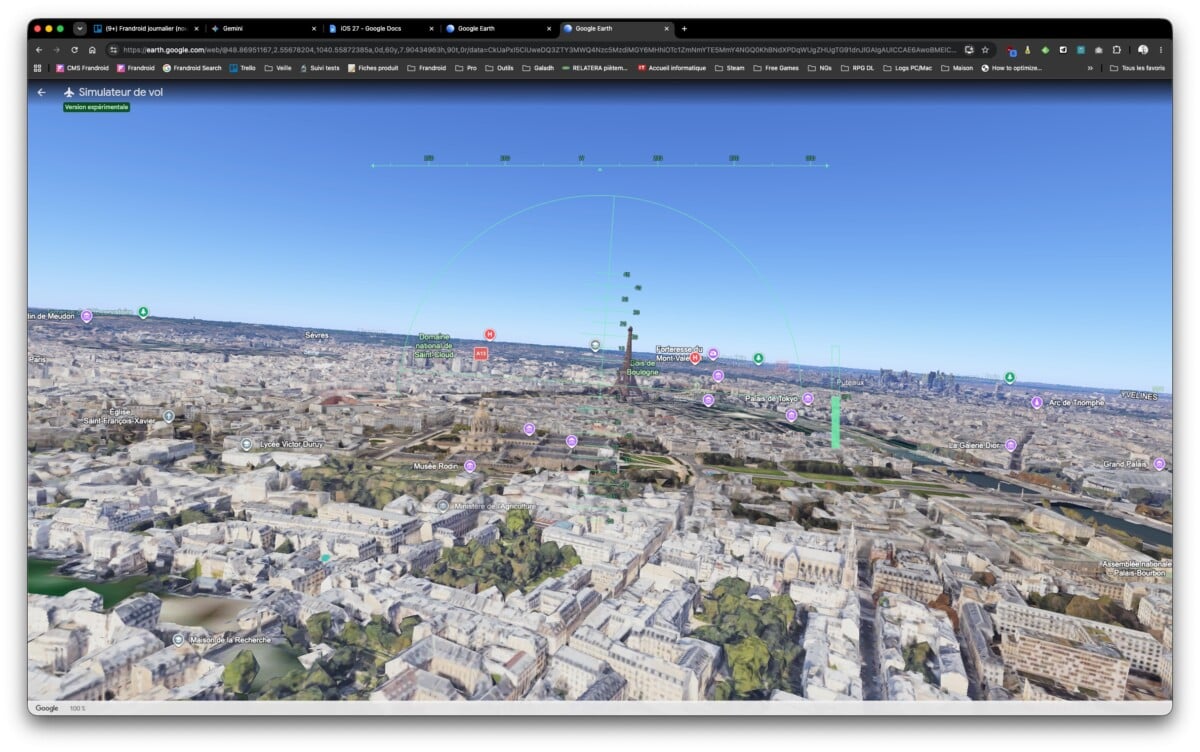Open the Chrome three-dot menu
The height and width of the screenshot is (752, 1200).
pos(1161,49)
